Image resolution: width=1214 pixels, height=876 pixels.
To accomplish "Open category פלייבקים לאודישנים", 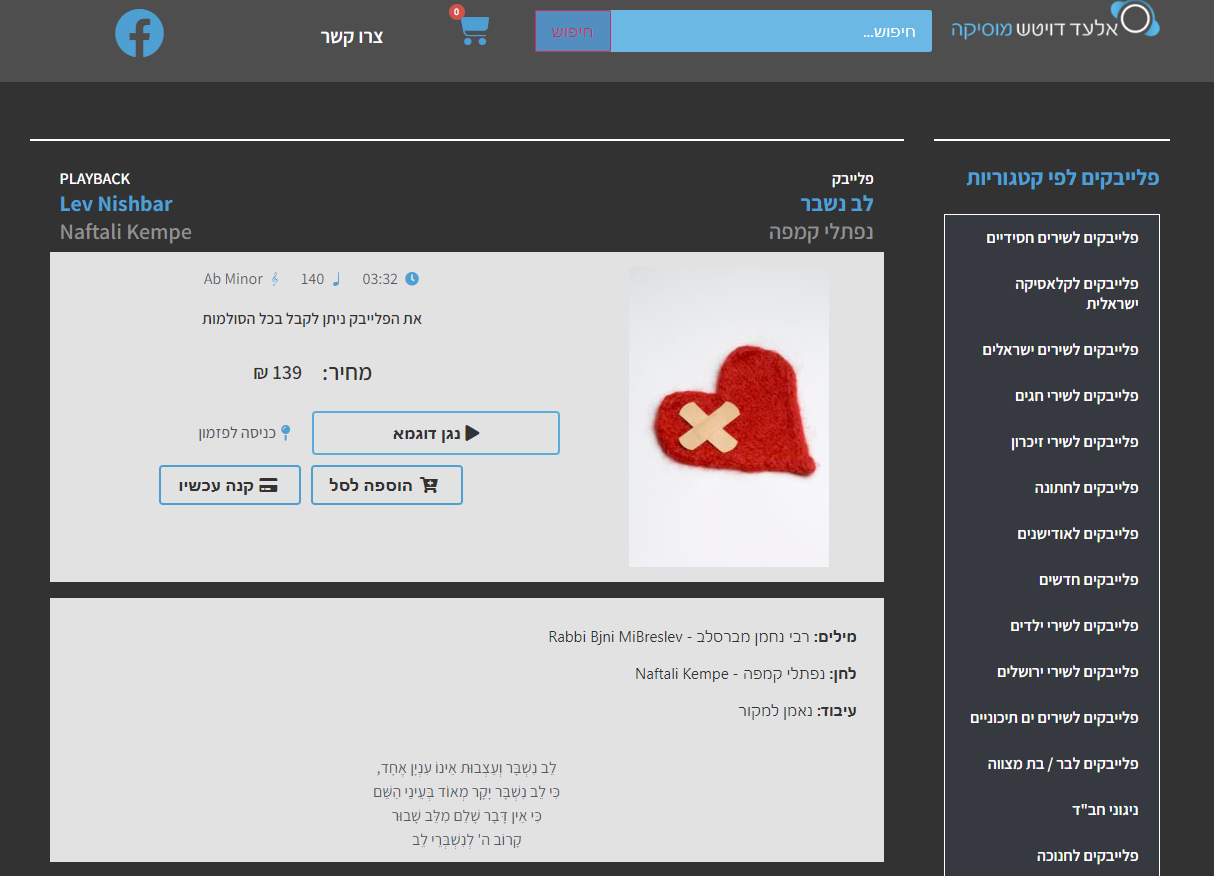I will (1078, 534).
